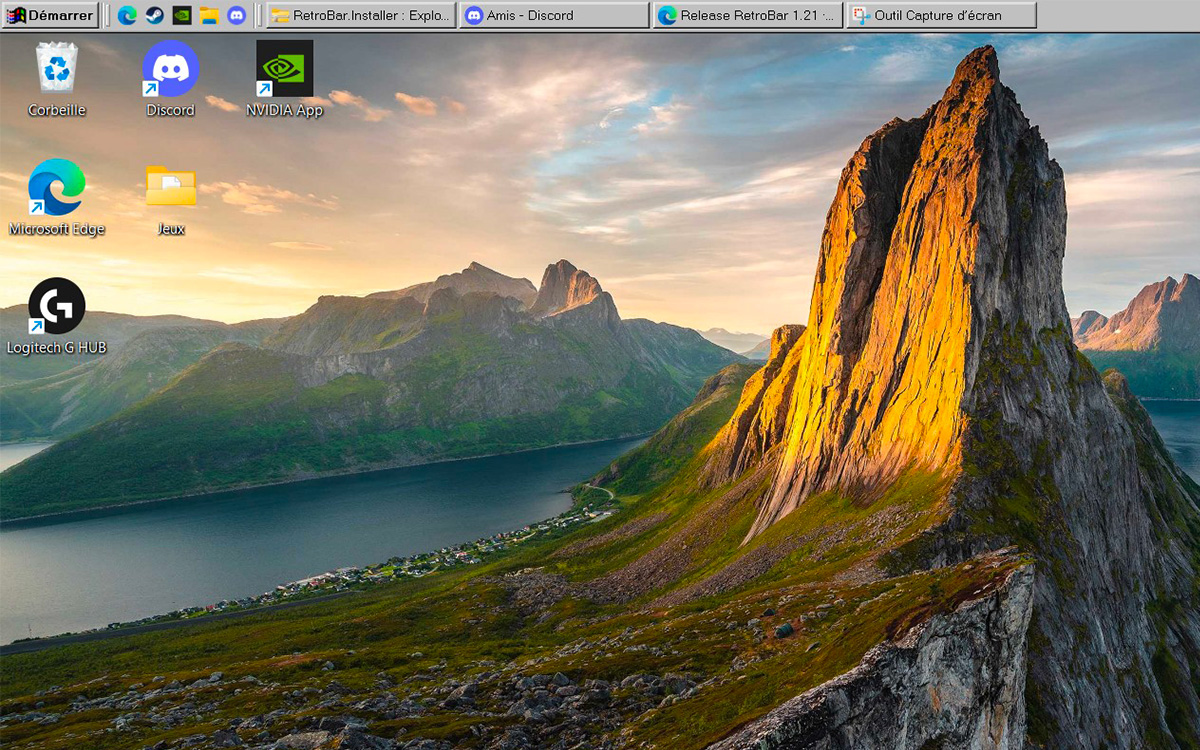Launch Logitech G HUB
Image resolution: width=1200 pixels, height=750 pixels.
coord(56,303)
